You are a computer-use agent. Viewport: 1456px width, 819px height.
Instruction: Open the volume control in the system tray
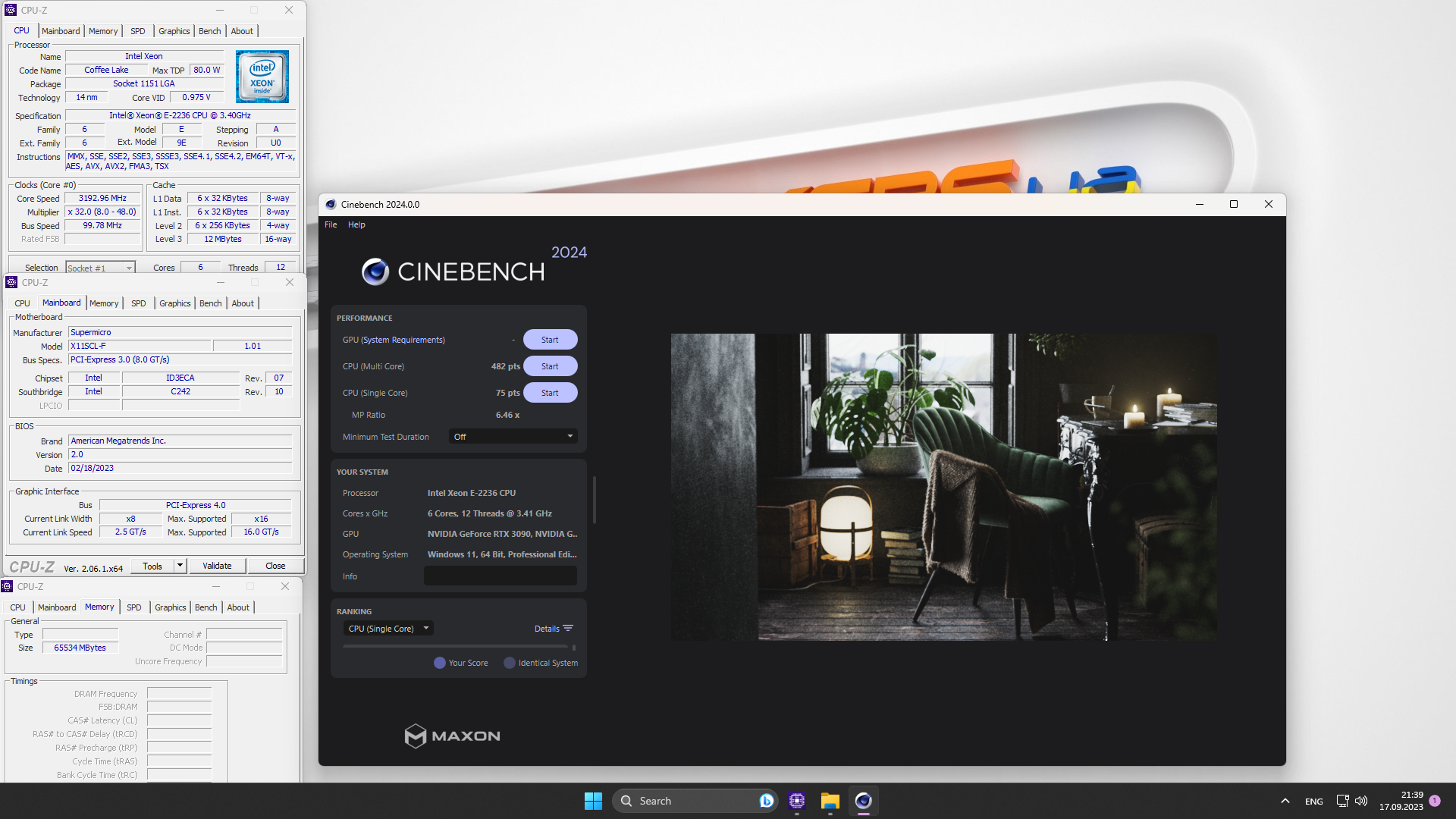pyautogui.click(x=1361, y=801)
